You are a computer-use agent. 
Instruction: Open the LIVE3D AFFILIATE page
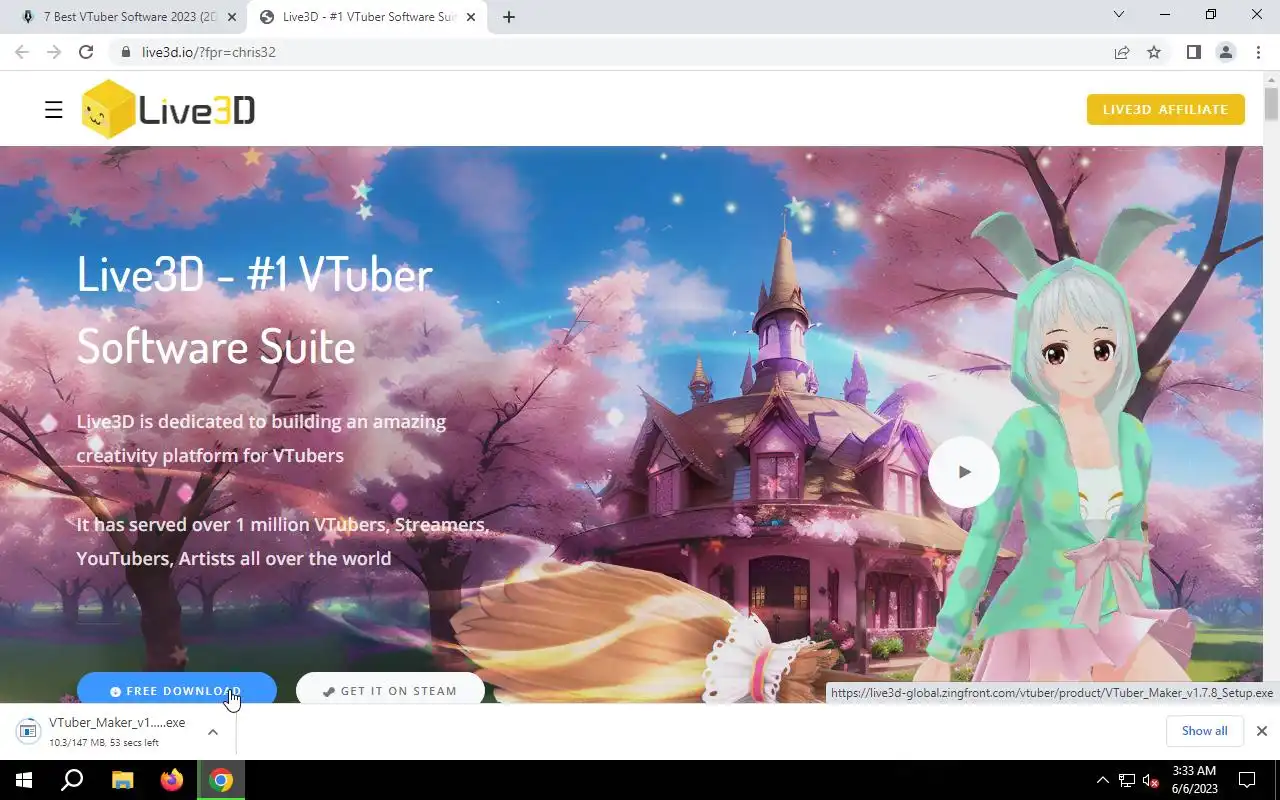(1165, 109)
